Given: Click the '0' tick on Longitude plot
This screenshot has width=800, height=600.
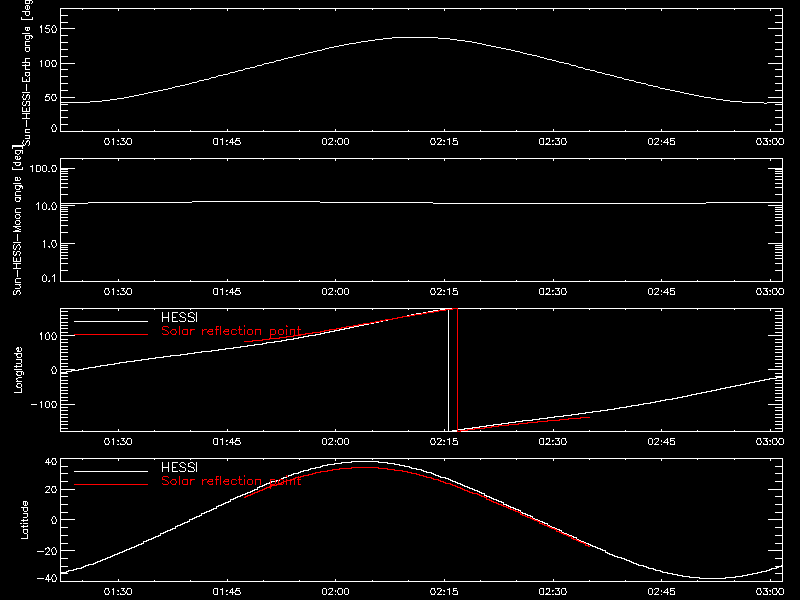Looking at the screenshot, I should (x=54, y=370).
